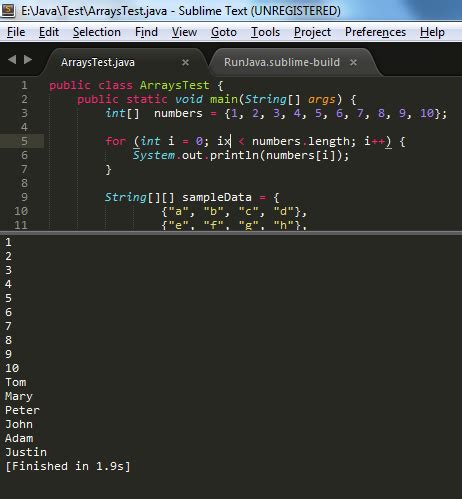This screenshot has width=462, height=499.
Task: Click 'println' on line 6
Action: click(x=234, y=155)
